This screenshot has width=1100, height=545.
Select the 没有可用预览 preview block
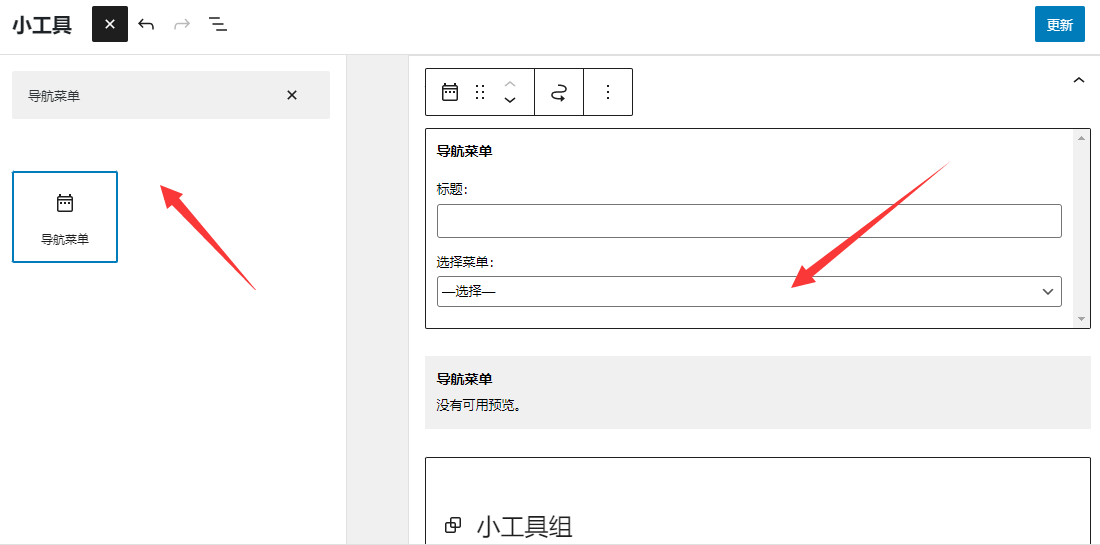coord(758,392)
